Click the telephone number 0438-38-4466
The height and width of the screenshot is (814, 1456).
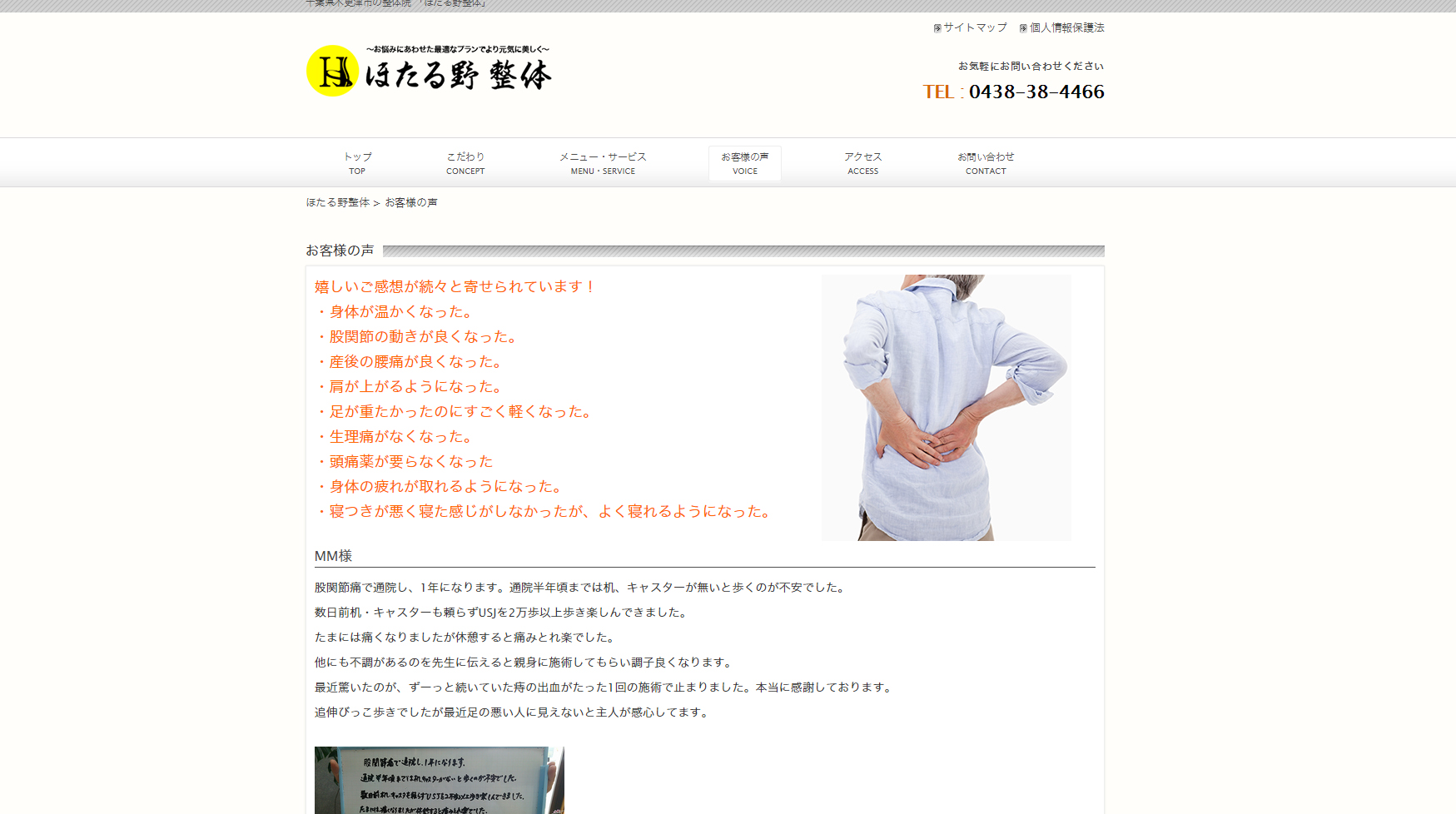1036,92
